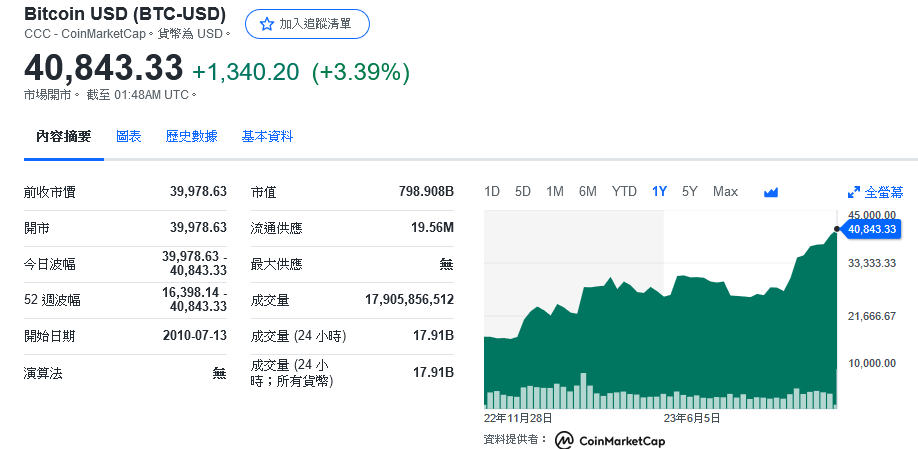The image size is (918, 449).
Task: Click the Bitcoin USD (BTC-USD) title
Action: (x=125, y=13)
